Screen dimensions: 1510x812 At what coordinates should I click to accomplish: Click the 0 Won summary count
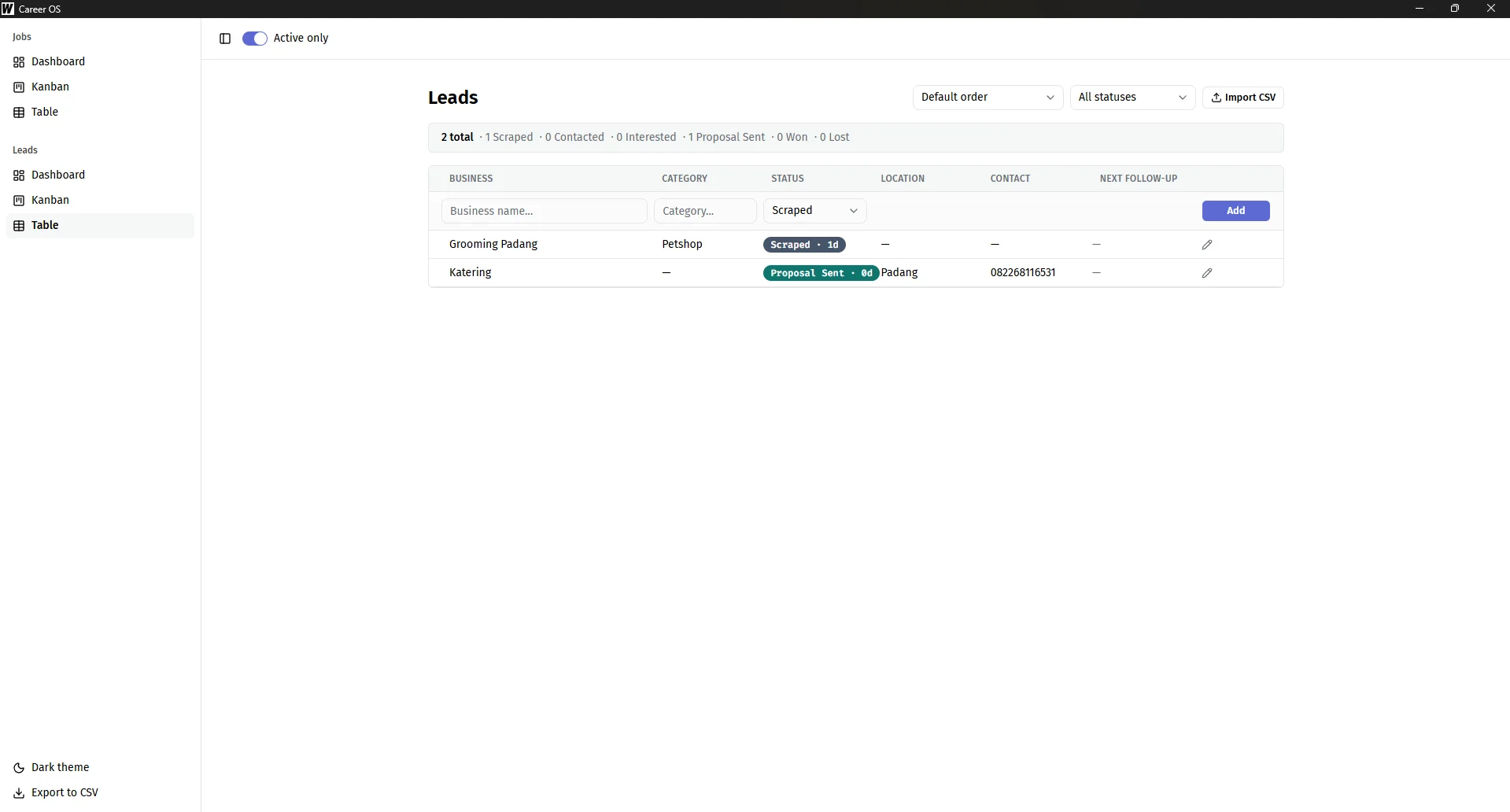click(x=792, y=137)
